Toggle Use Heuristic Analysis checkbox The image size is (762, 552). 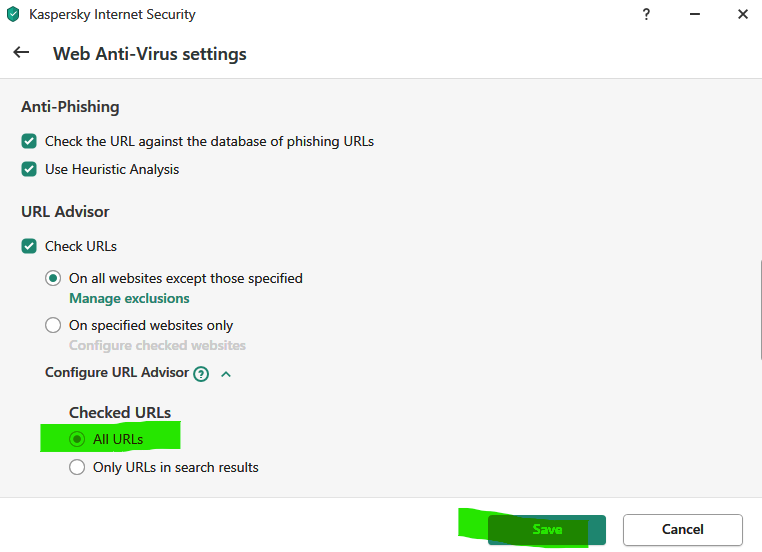click(30, 170)
